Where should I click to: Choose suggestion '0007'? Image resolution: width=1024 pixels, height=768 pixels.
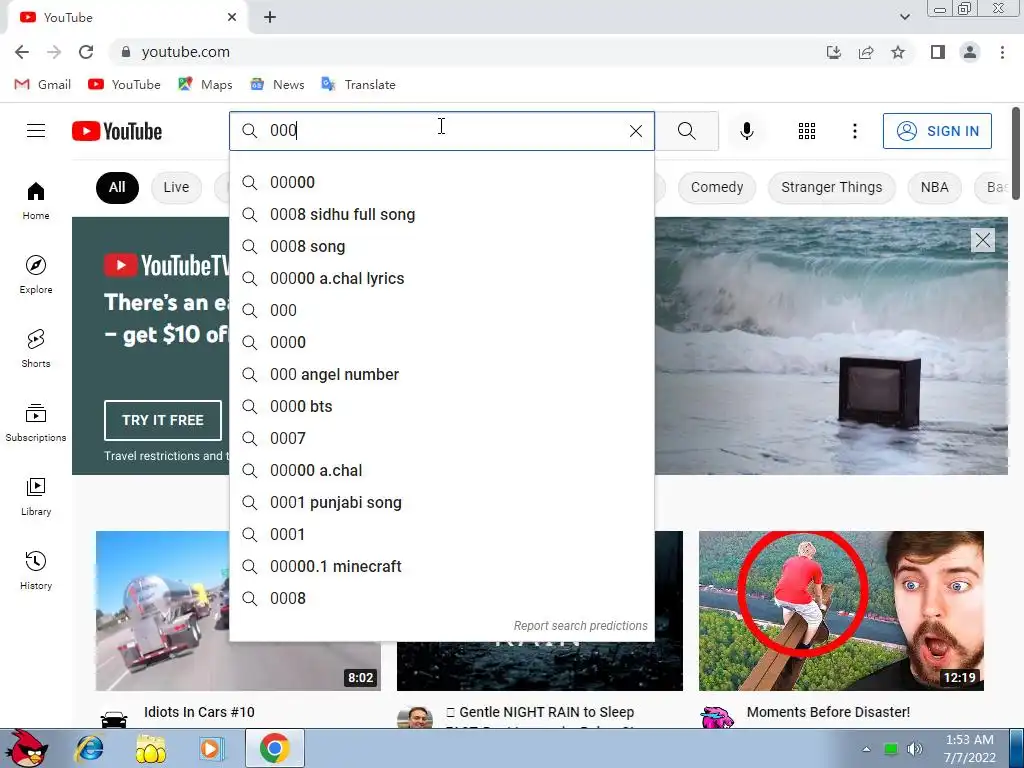point(442,438)
